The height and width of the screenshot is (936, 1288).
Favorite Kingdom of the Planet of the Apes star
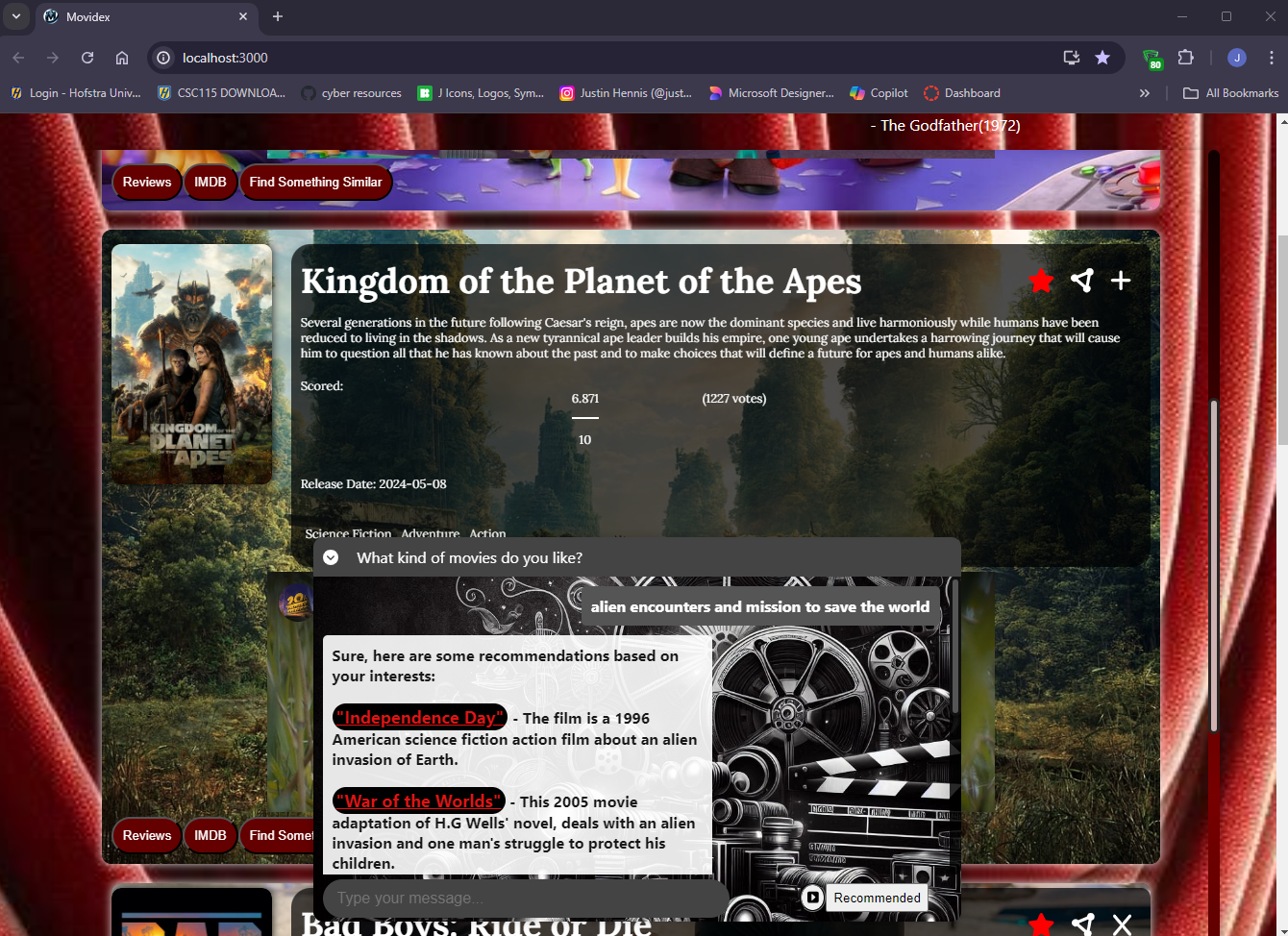coord(1041,280)
